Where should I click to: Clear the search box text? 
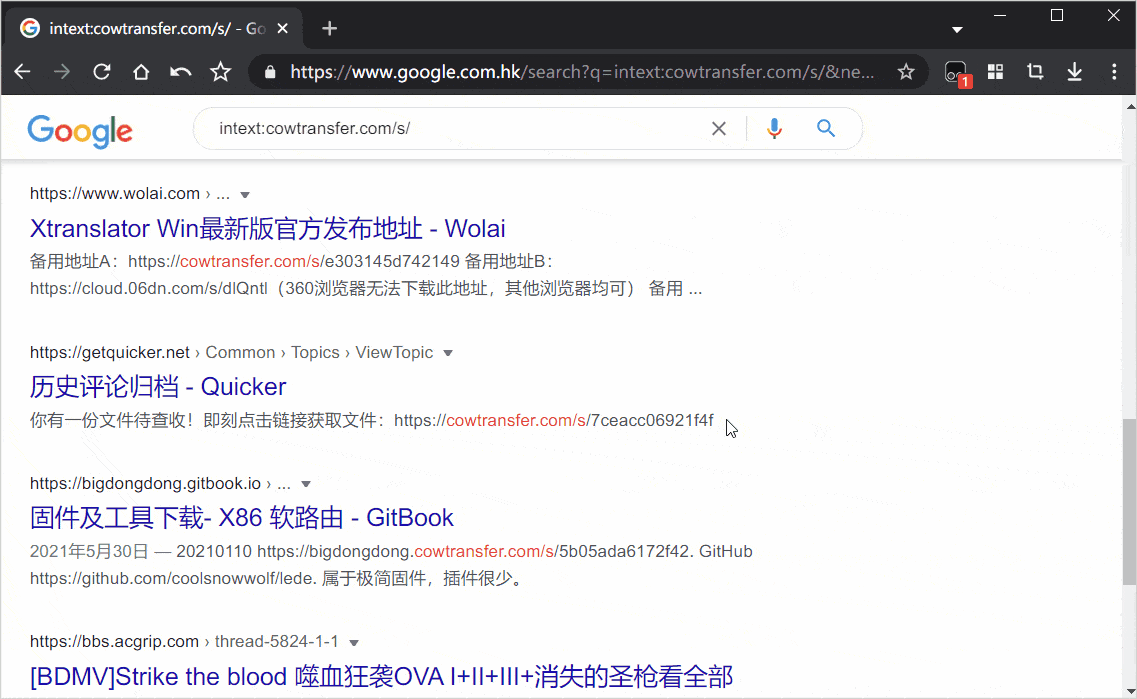click(718, 128)
